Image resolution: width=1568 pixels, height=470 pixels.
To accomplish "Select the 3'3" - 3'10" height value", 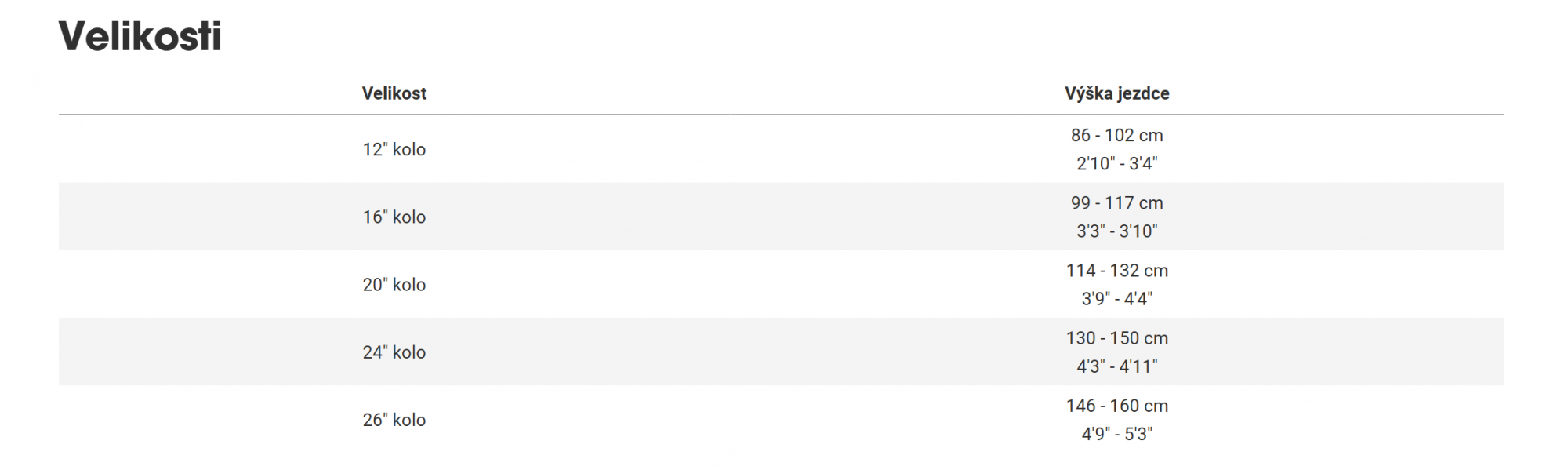I will (x=1116, y=231).
